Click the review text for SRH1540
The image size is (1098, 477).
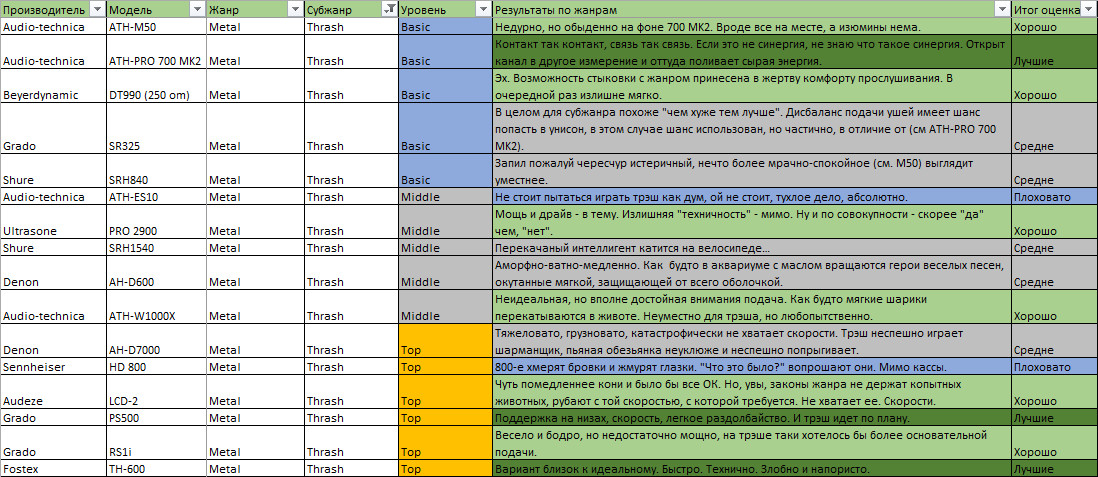point(750,248)
